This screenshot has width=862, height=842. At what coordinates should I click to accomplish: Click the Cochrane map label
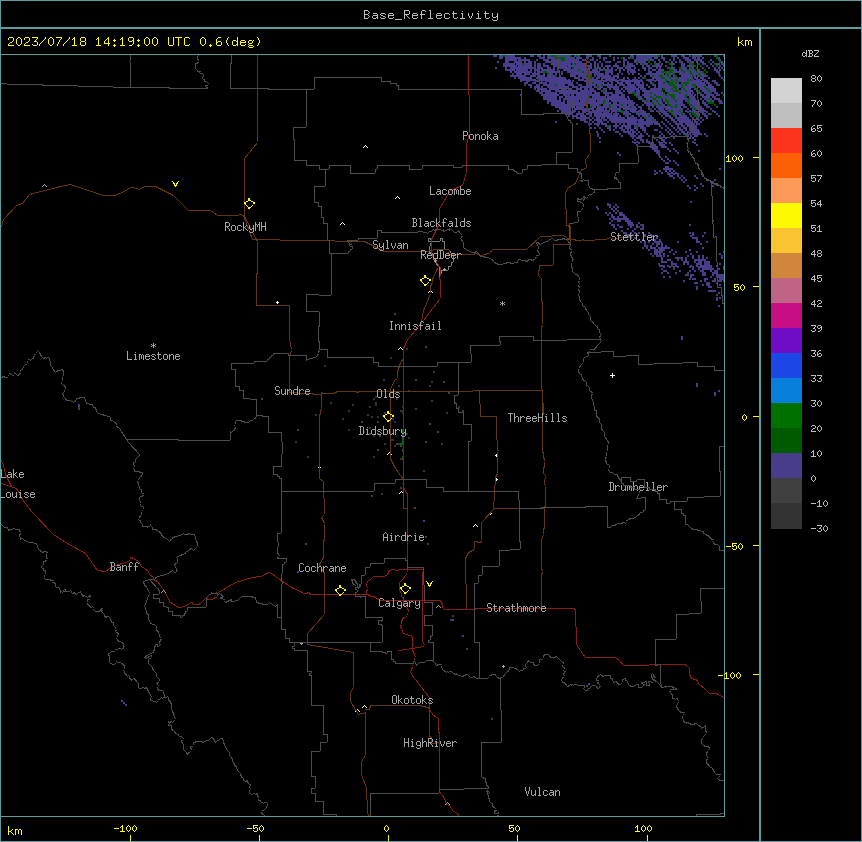point(322,568)
